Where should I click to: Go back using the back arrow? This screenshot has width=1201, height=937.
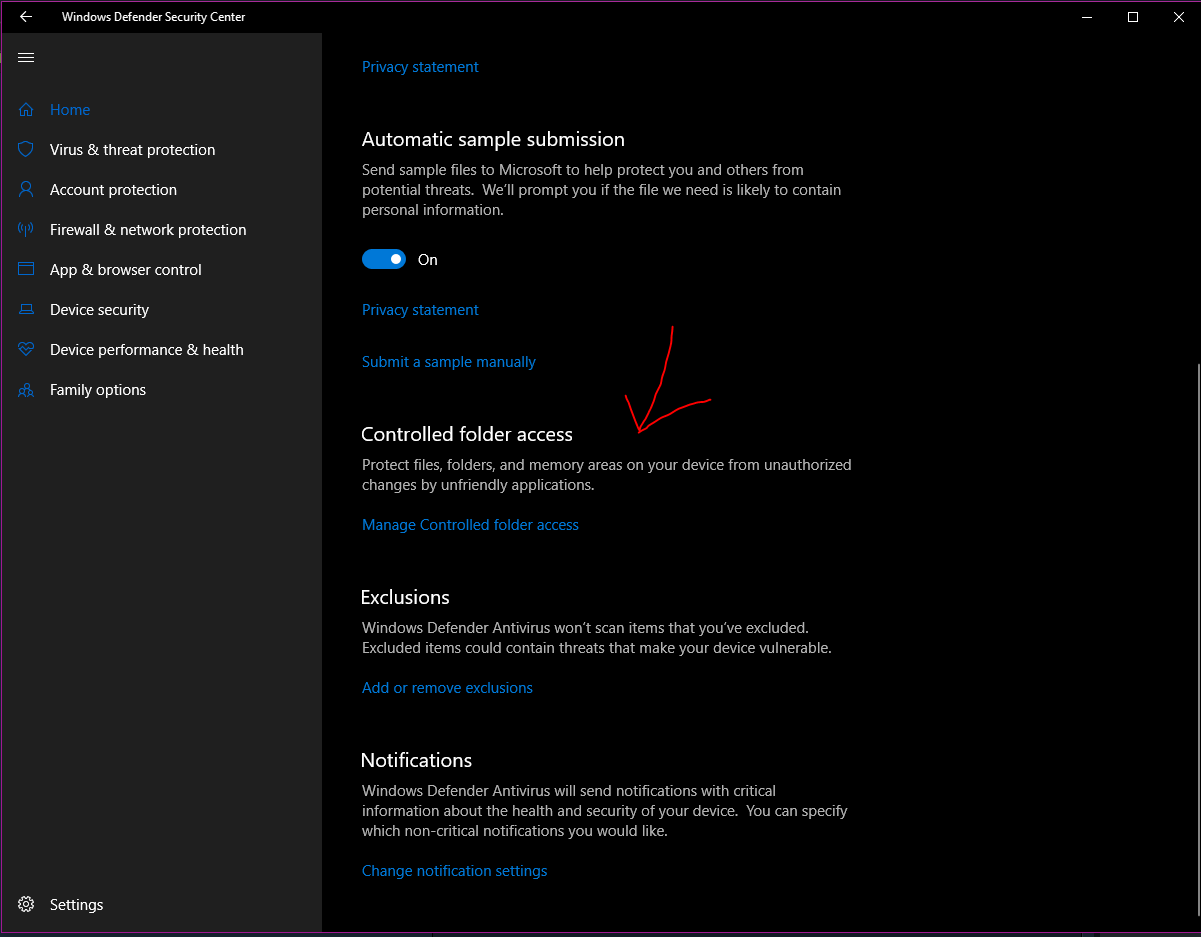[26, 17]
